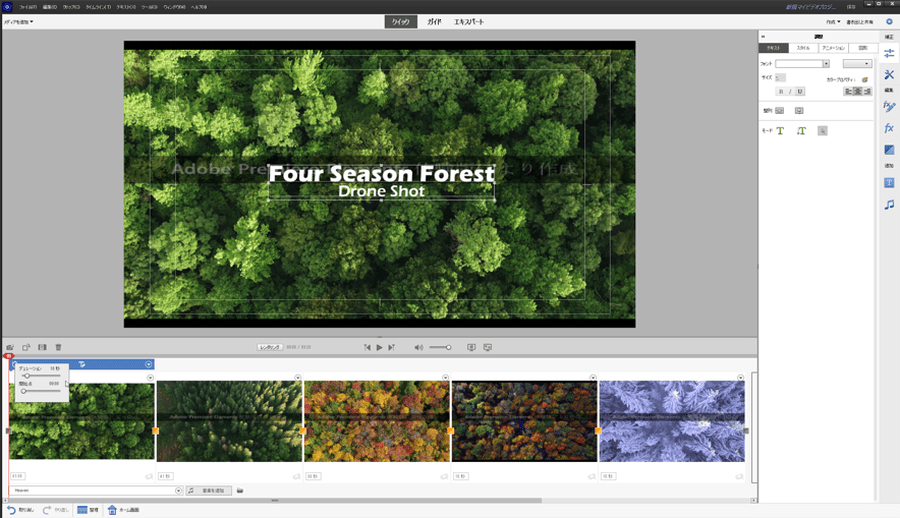Select the horizontal type tool T
Viewport: 900px width, 518px height.
pos(780,131)
